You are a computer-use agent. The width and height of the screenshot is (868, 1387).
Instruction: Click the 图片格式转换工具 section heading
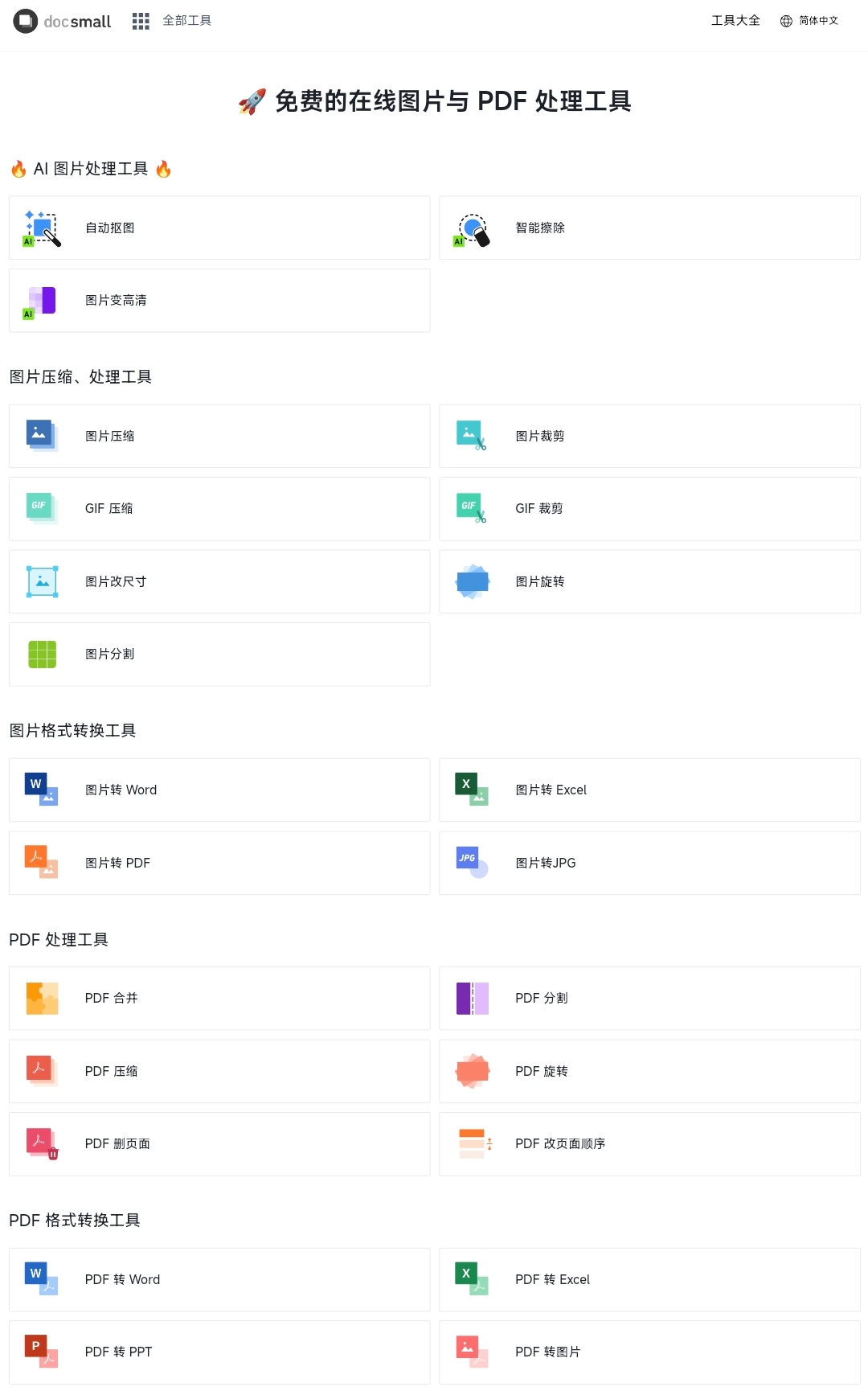(x=72, y=731)
